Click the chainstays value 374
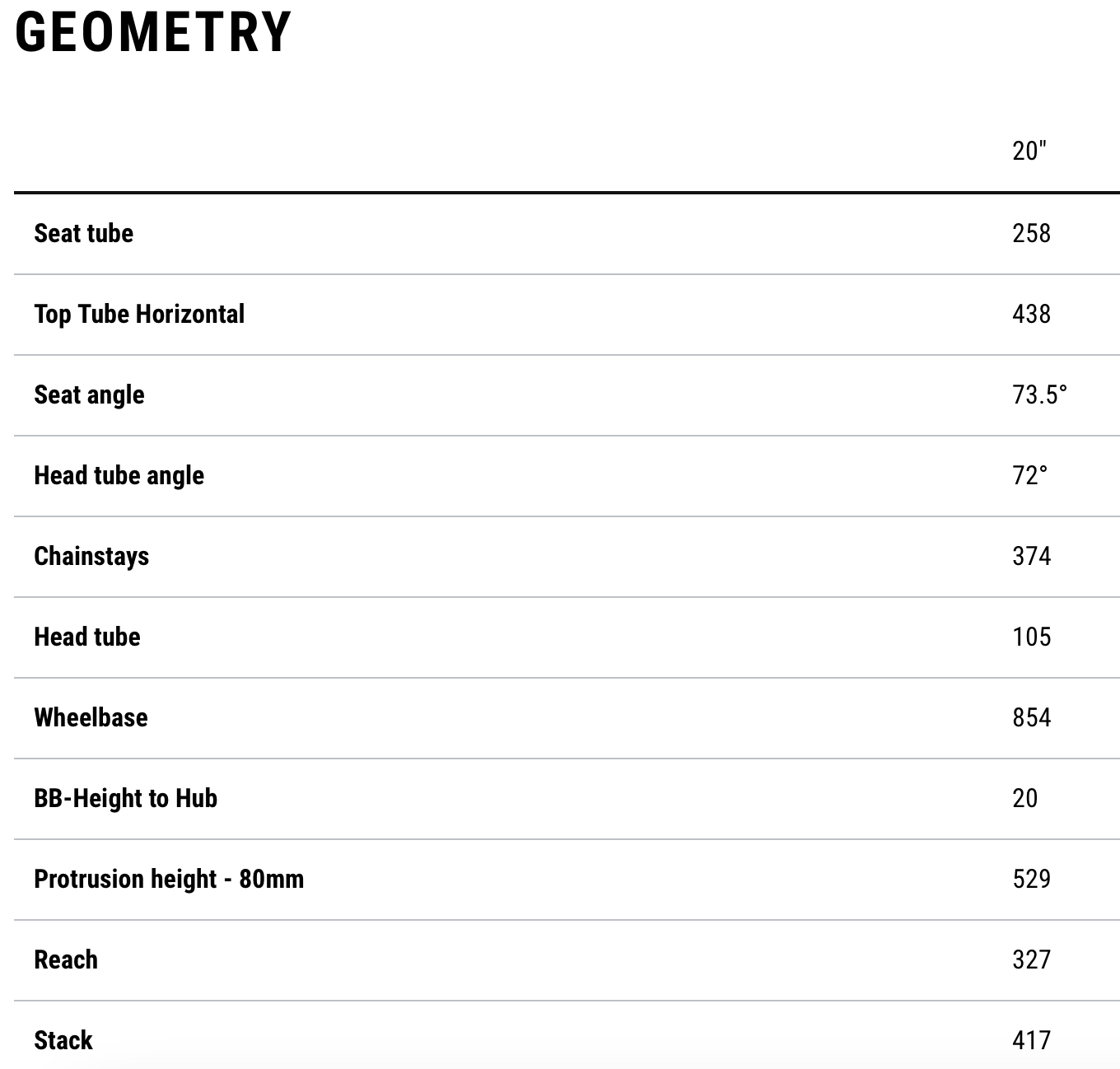1120x1069 pixels. pyautogui.click(x=1031, y=556)
